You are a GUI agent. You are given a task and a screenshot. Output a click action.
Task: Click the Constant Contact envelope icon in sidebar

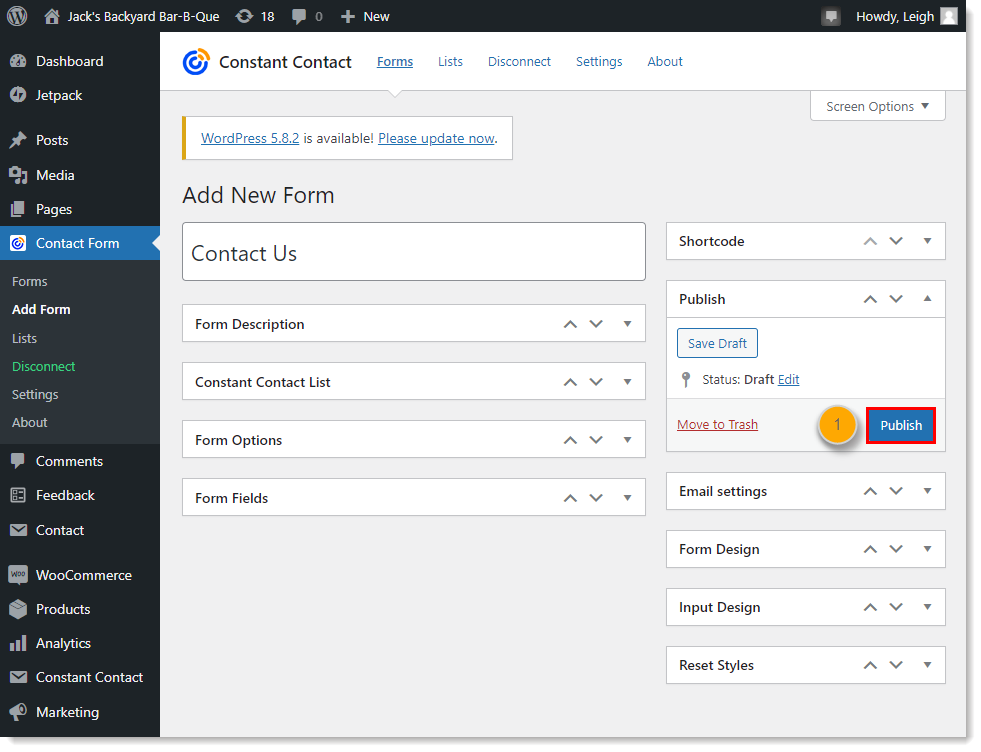click(18, 677)
